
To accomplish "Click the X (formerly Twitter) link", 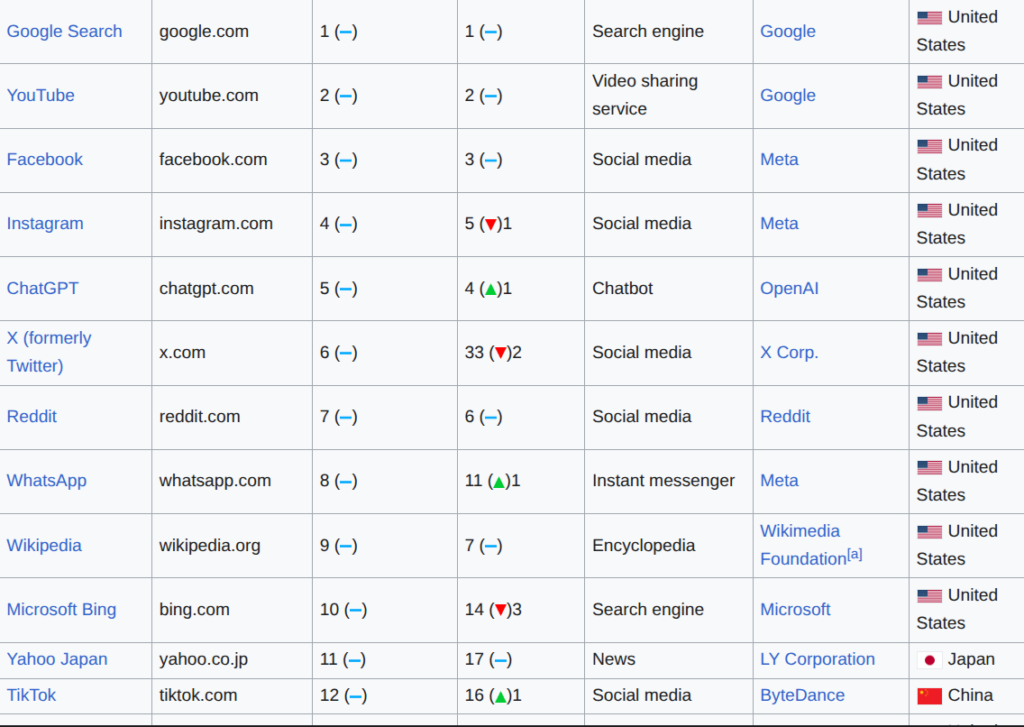I will (x=48, y=352).
